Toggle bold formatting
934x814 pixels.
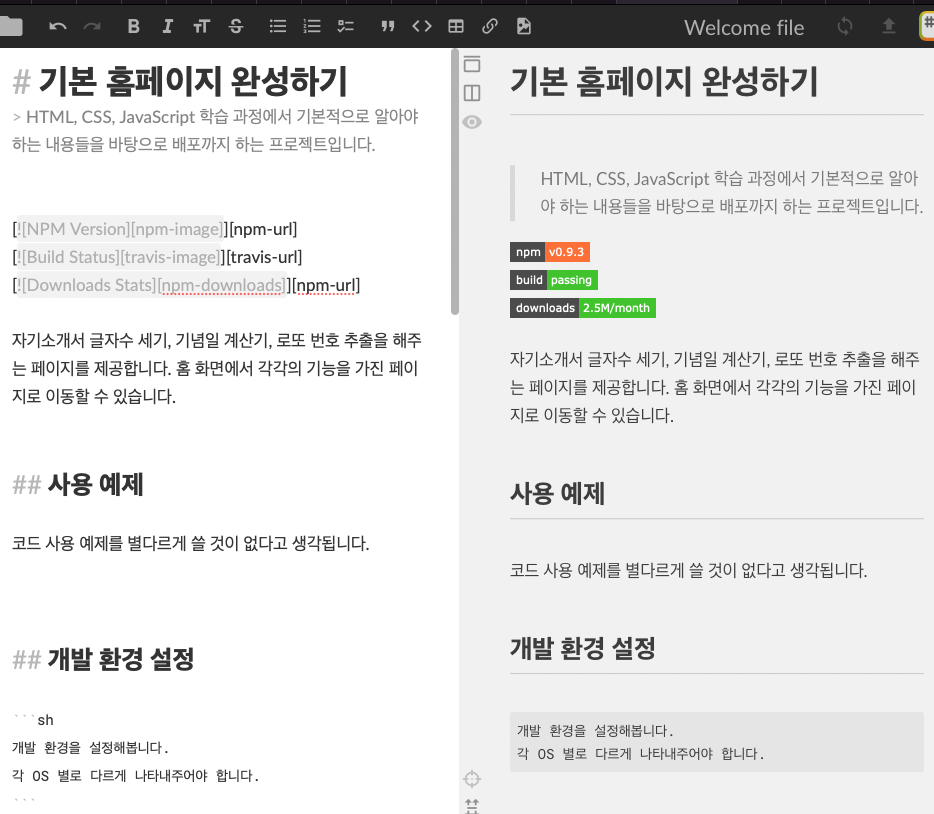133,26
